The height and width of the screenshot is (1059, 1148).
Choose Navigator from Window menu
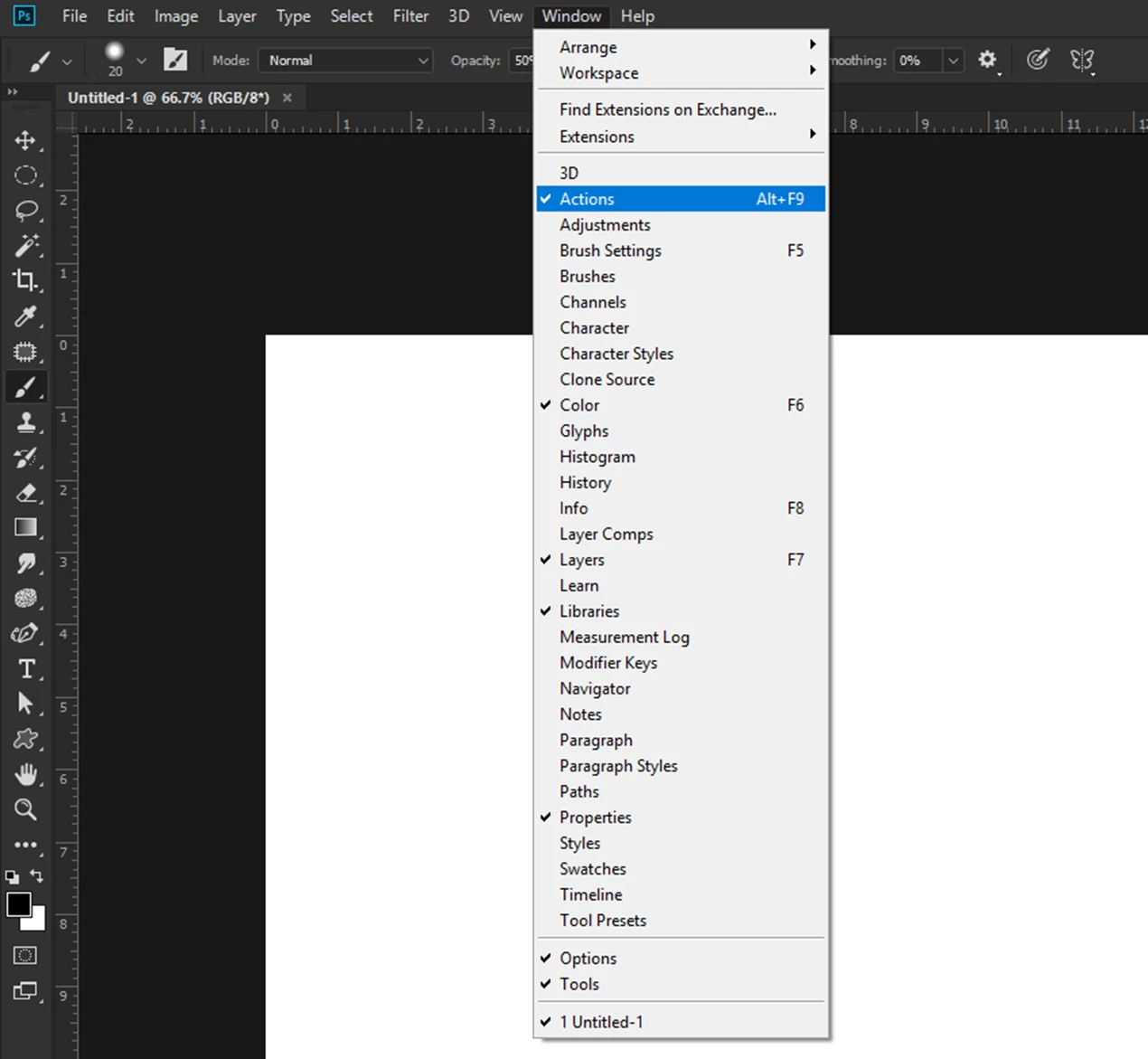click(681, 689)
